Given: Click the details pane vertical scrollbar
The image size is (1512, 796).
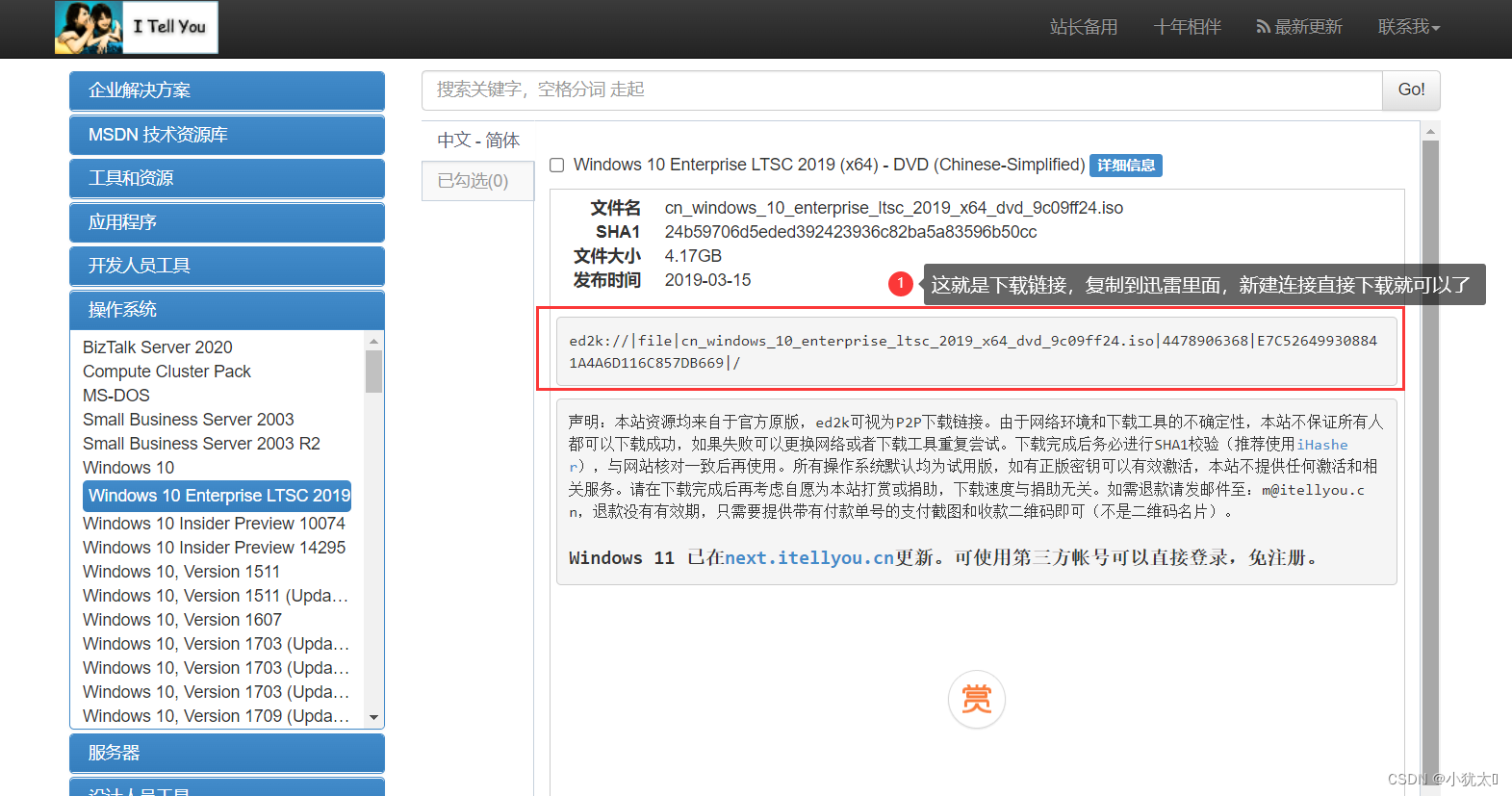Looking at the screenshot, I should click(1430, 462).
